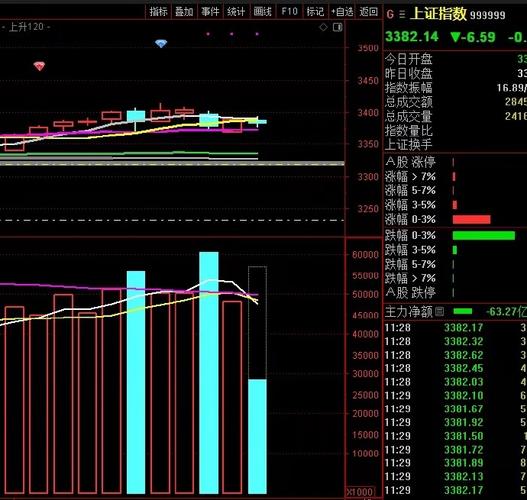Click the 跌幅 > 7% row
Screen dimensions: 527x500
pyautogui.click(x=455, y=278)
